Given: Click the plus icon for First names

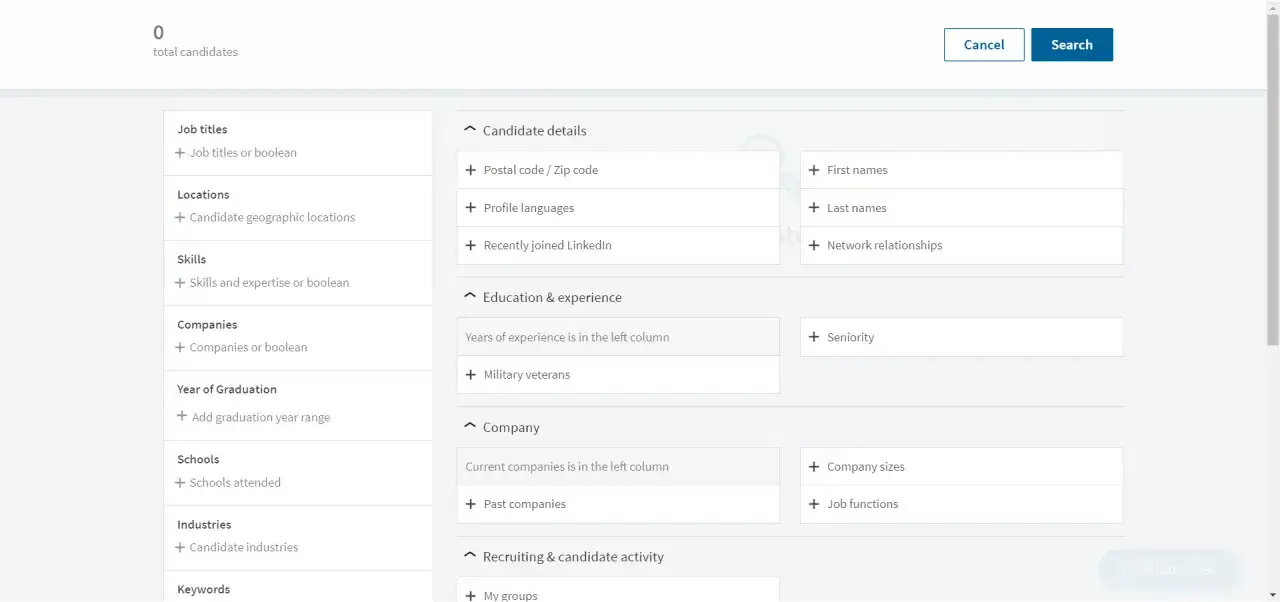Looking at the screenshot, I should 813,170.
